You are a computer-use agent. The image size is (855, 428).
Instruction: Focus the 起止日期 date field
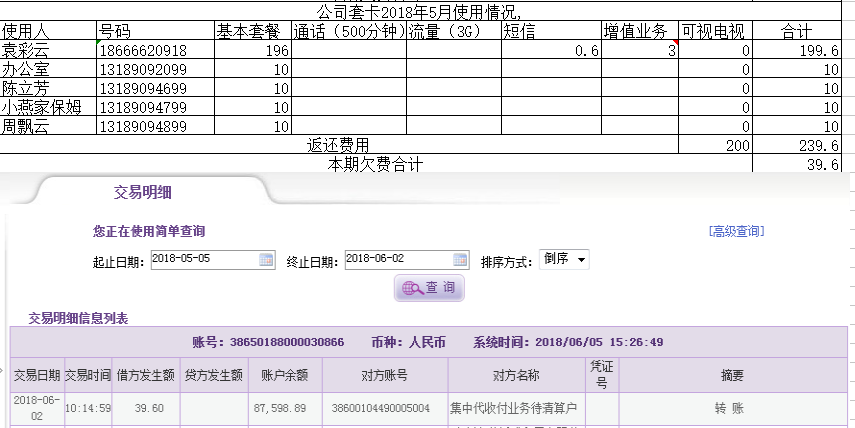[203, 260]
